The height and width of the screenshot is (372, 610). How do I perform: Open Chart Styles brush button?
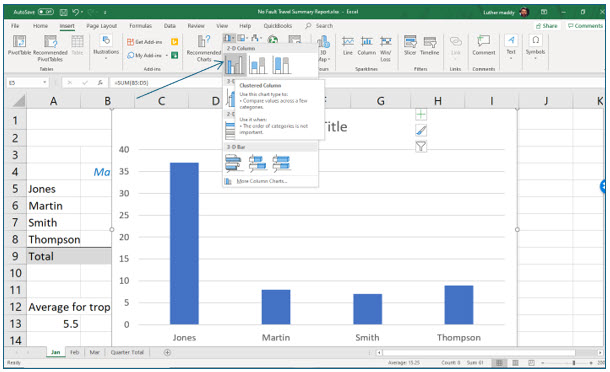(421, 130)
